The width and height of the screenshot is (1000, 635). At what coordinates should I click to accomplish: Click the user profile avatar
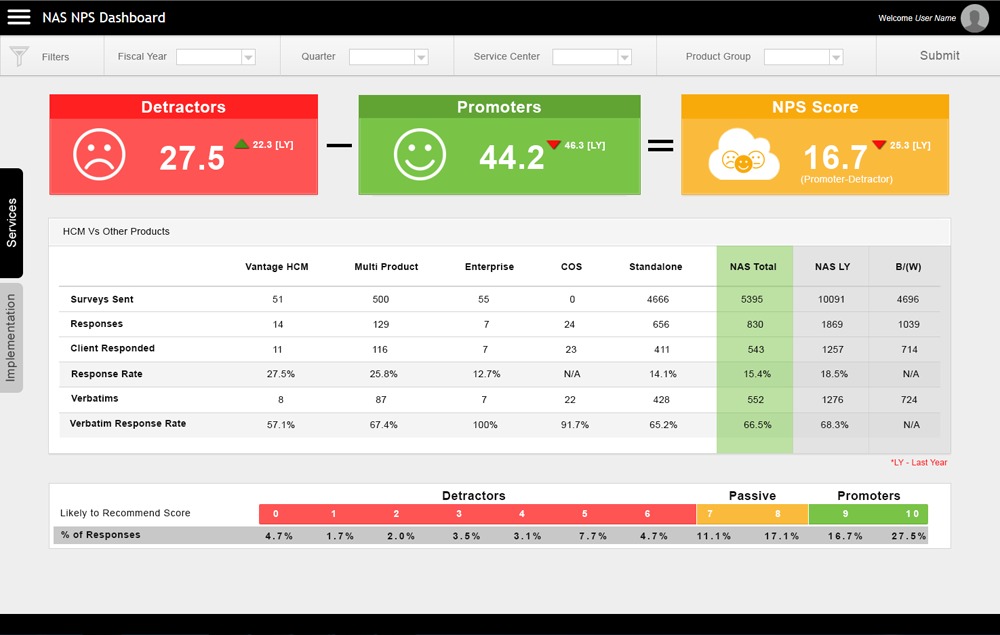point(974,18)
